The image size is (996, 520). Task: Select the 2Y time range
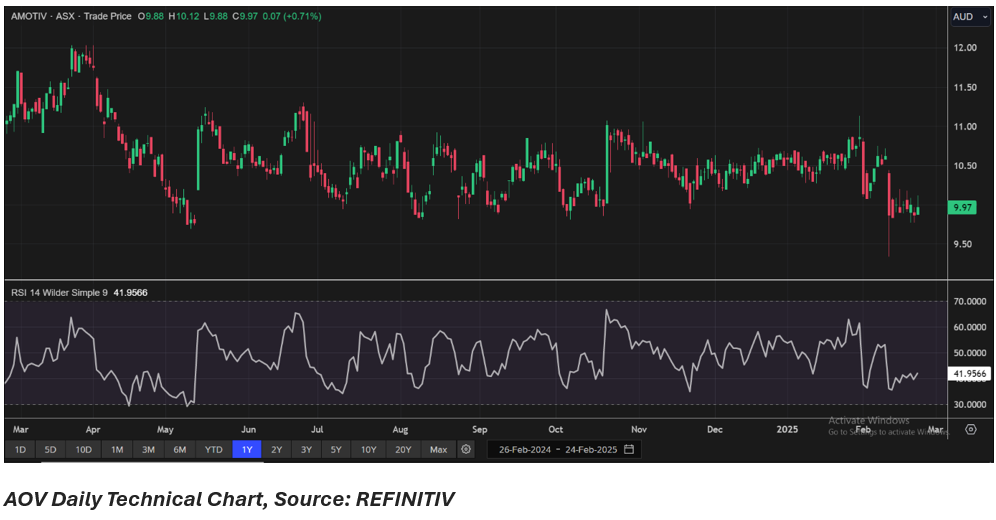coord(276,450)
